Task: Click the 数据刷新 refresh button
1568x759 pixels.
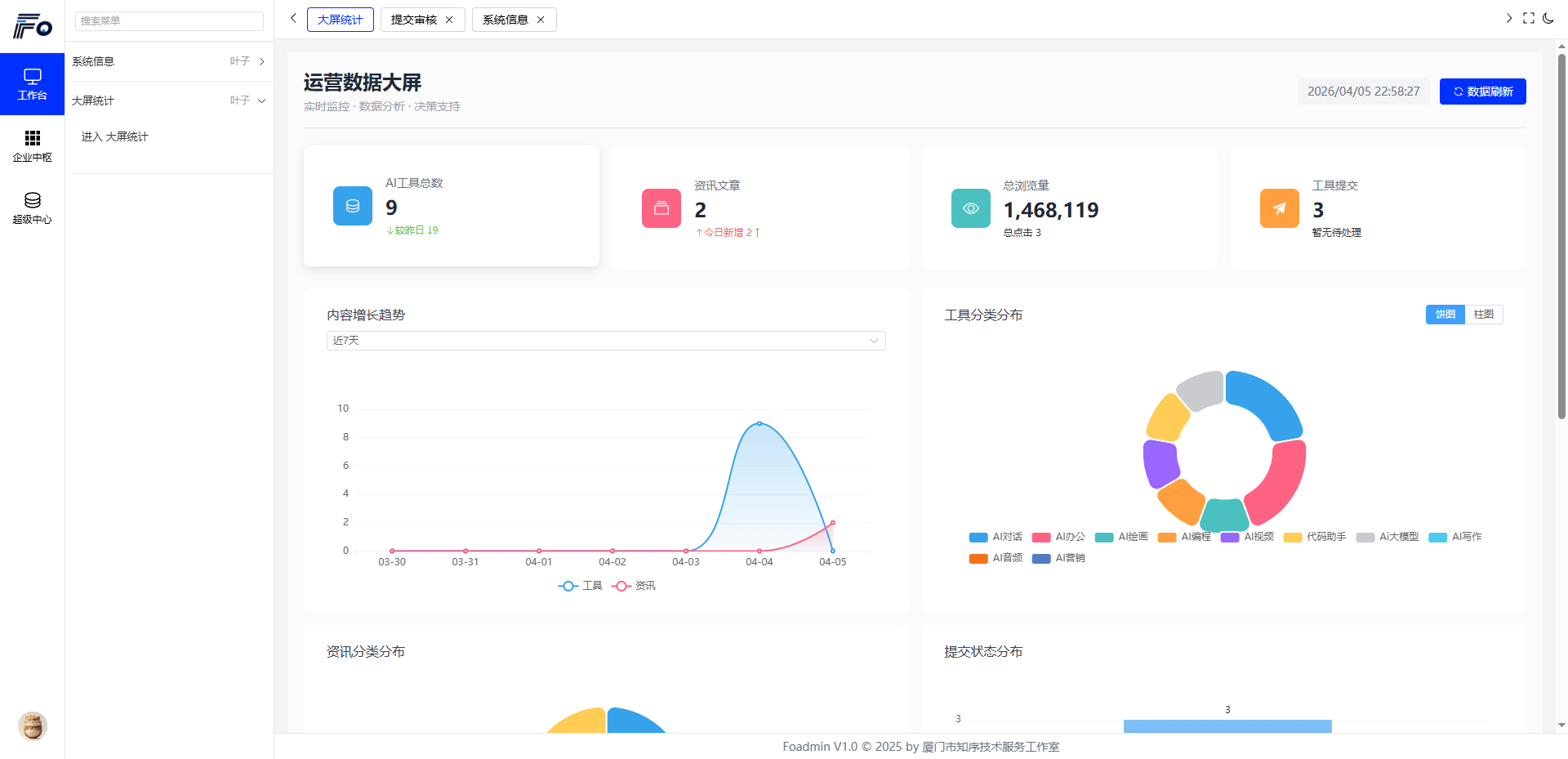Action: click(x=1482, y=91)
